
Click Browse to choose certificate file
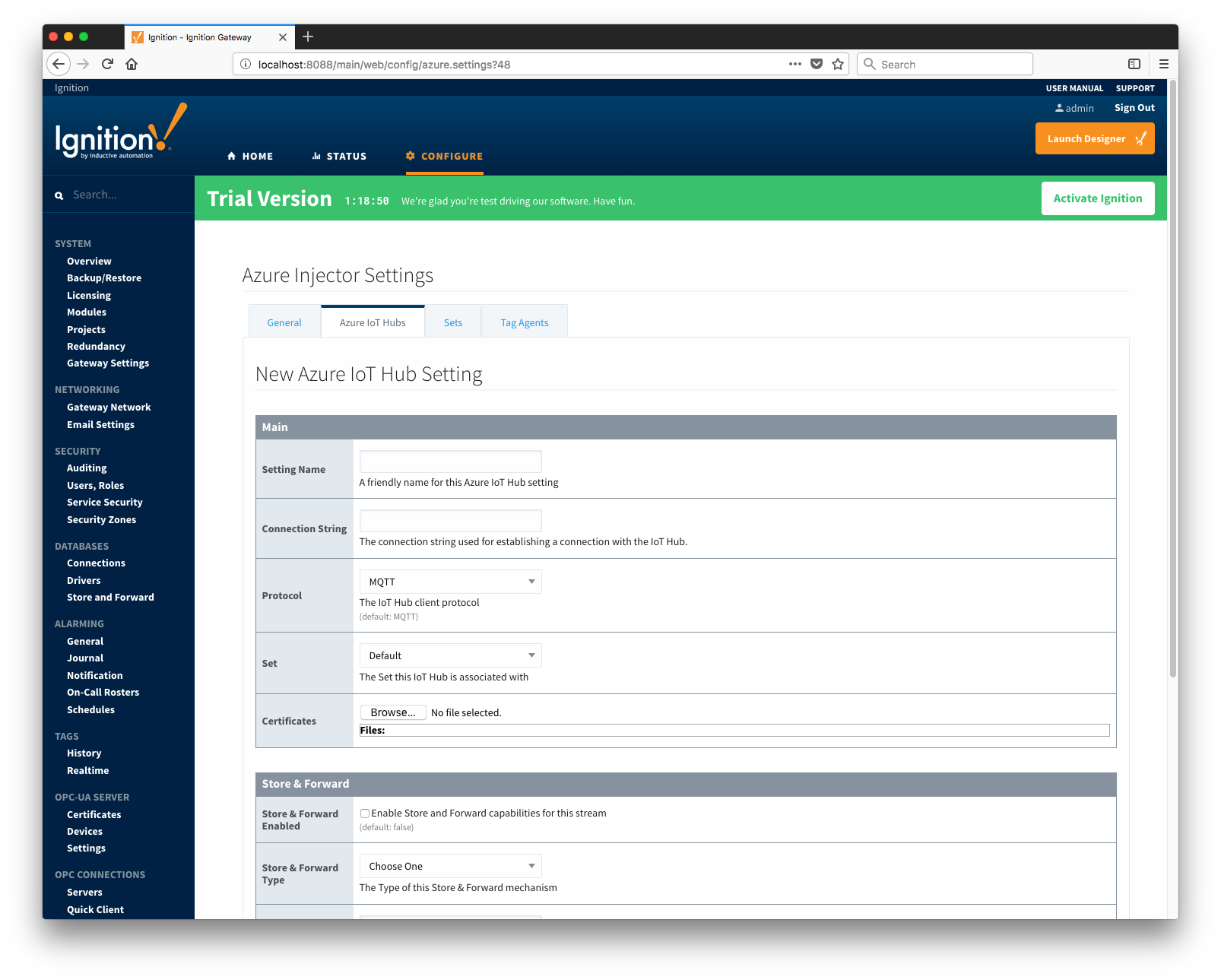(x=392, y=712)
